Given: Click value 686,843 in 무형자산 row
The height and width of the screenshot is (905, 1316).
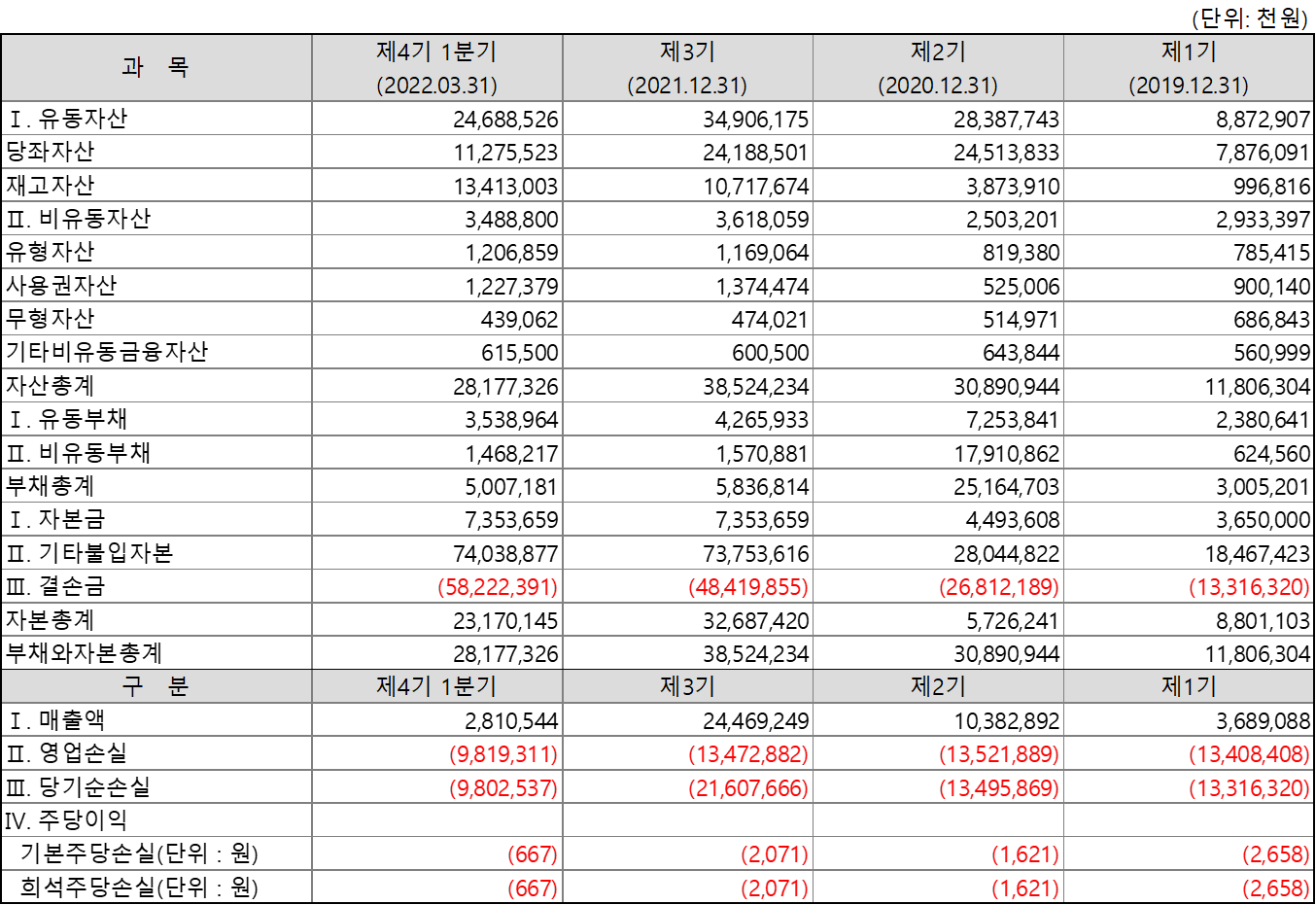Looking at the screenshot, I should (x=1271, y=320).
